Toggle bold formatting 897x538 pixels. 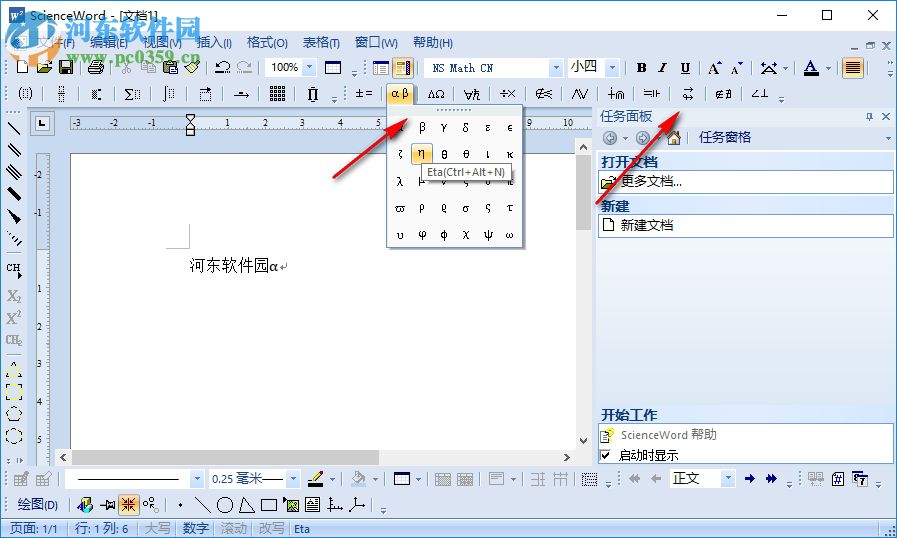(641, 68)
